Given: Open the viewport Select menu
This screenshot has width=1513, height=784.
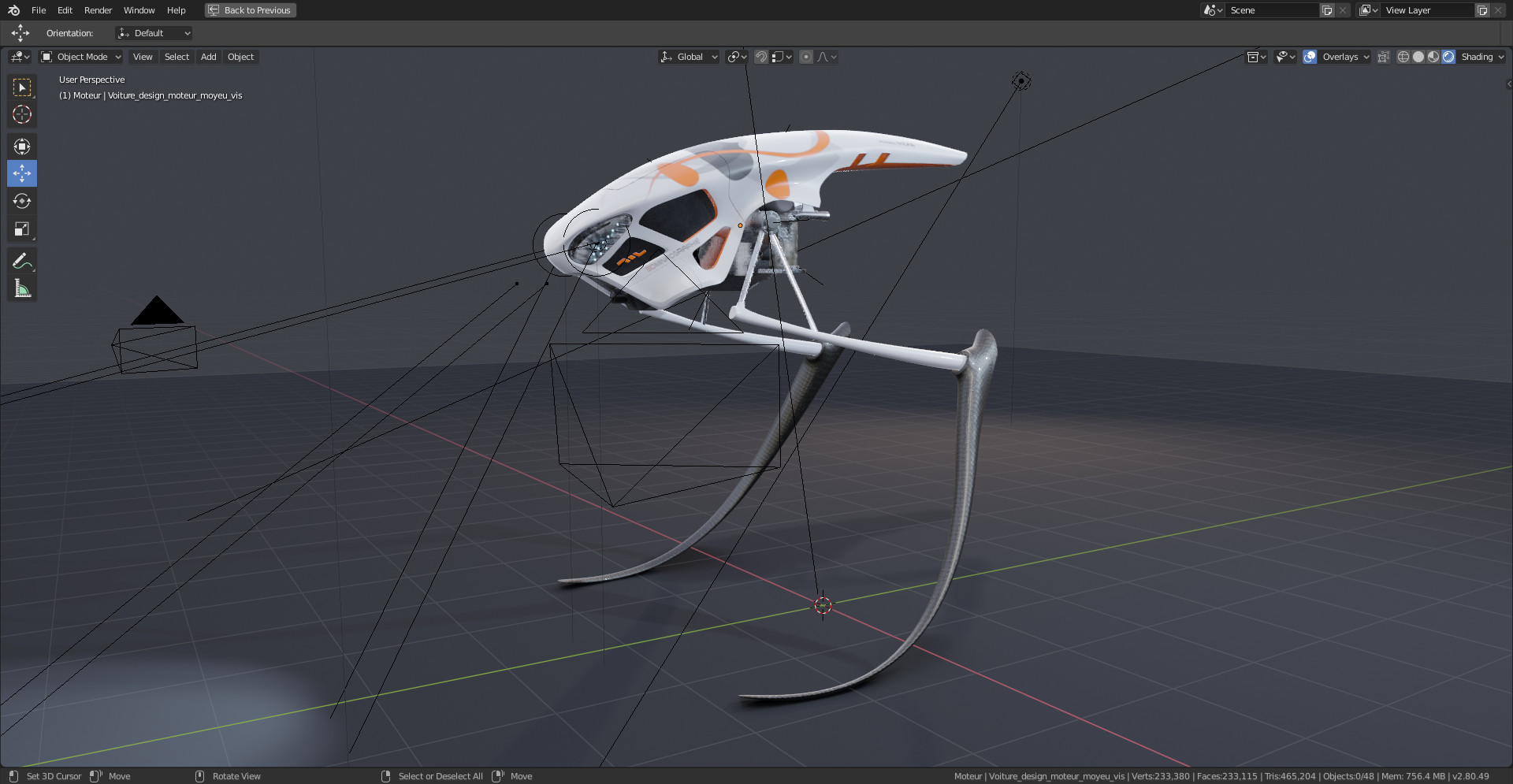Looking at the screenshot, I should pyautogui.click(x=177, y=57).
